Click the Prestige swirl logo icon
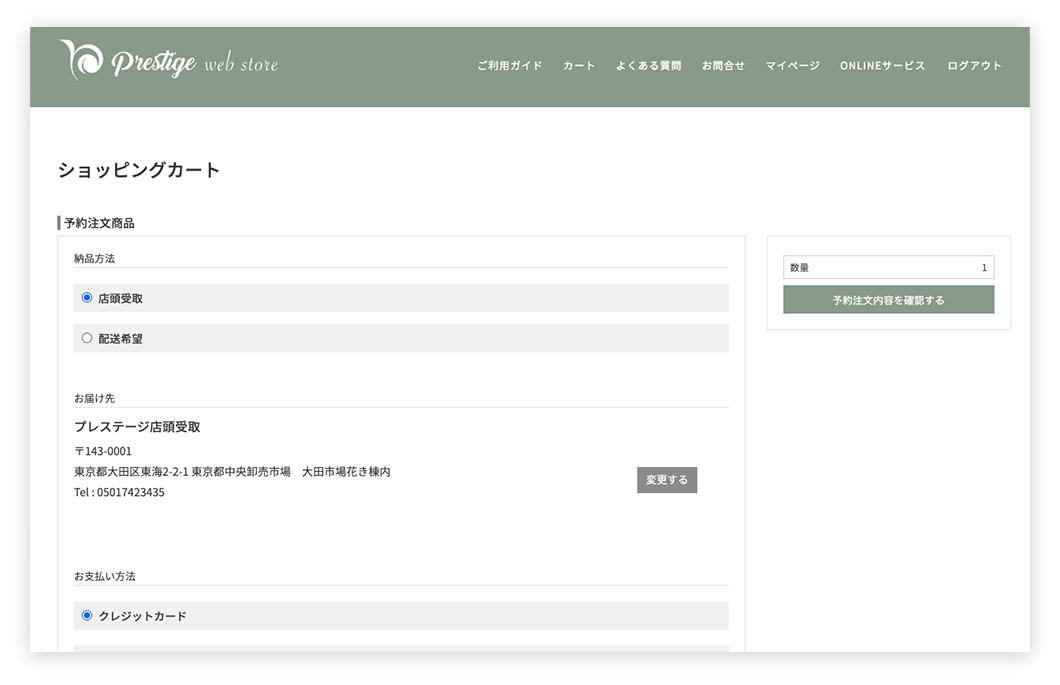Viewport: 1060px width, 685px height. coord(81,60)
